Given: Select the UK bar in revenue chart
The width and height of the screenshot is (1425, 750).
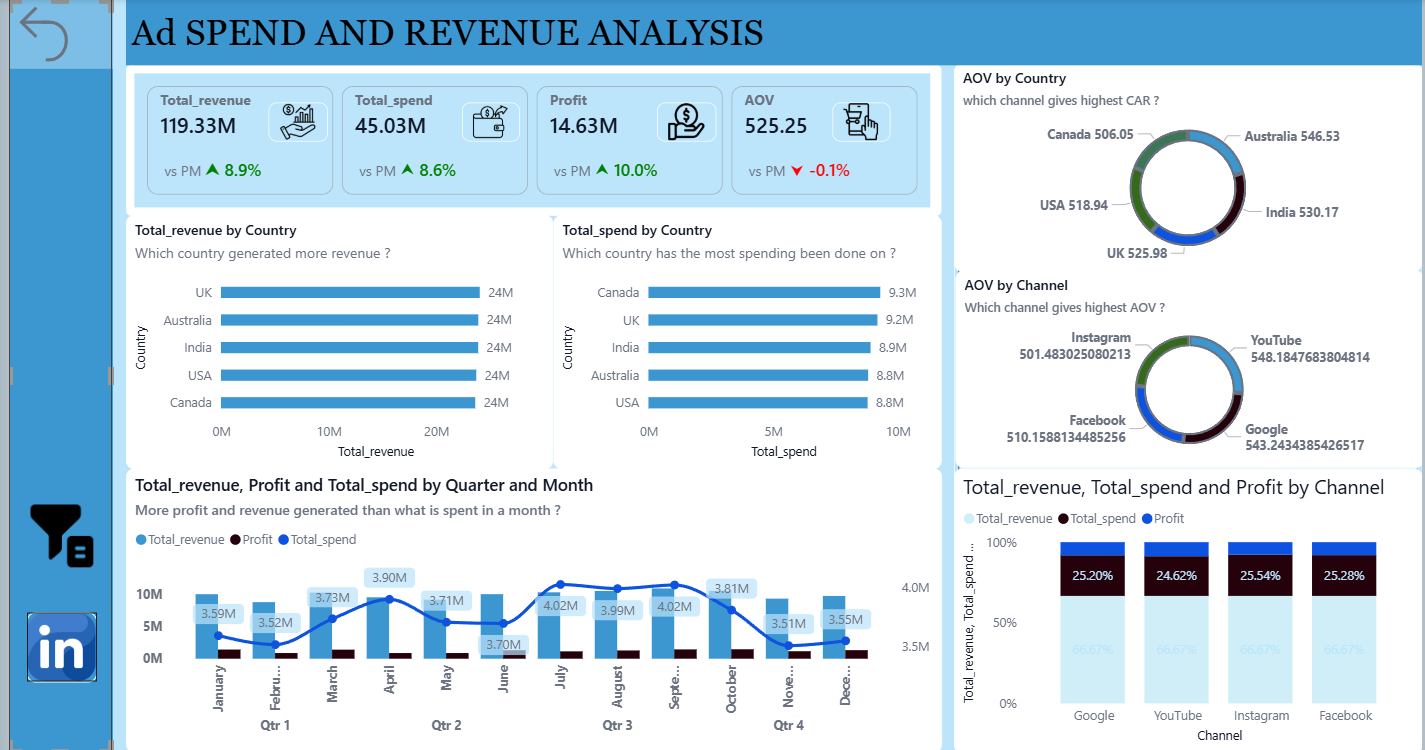Looking at the screenshot, I should (x=349, y=293).
